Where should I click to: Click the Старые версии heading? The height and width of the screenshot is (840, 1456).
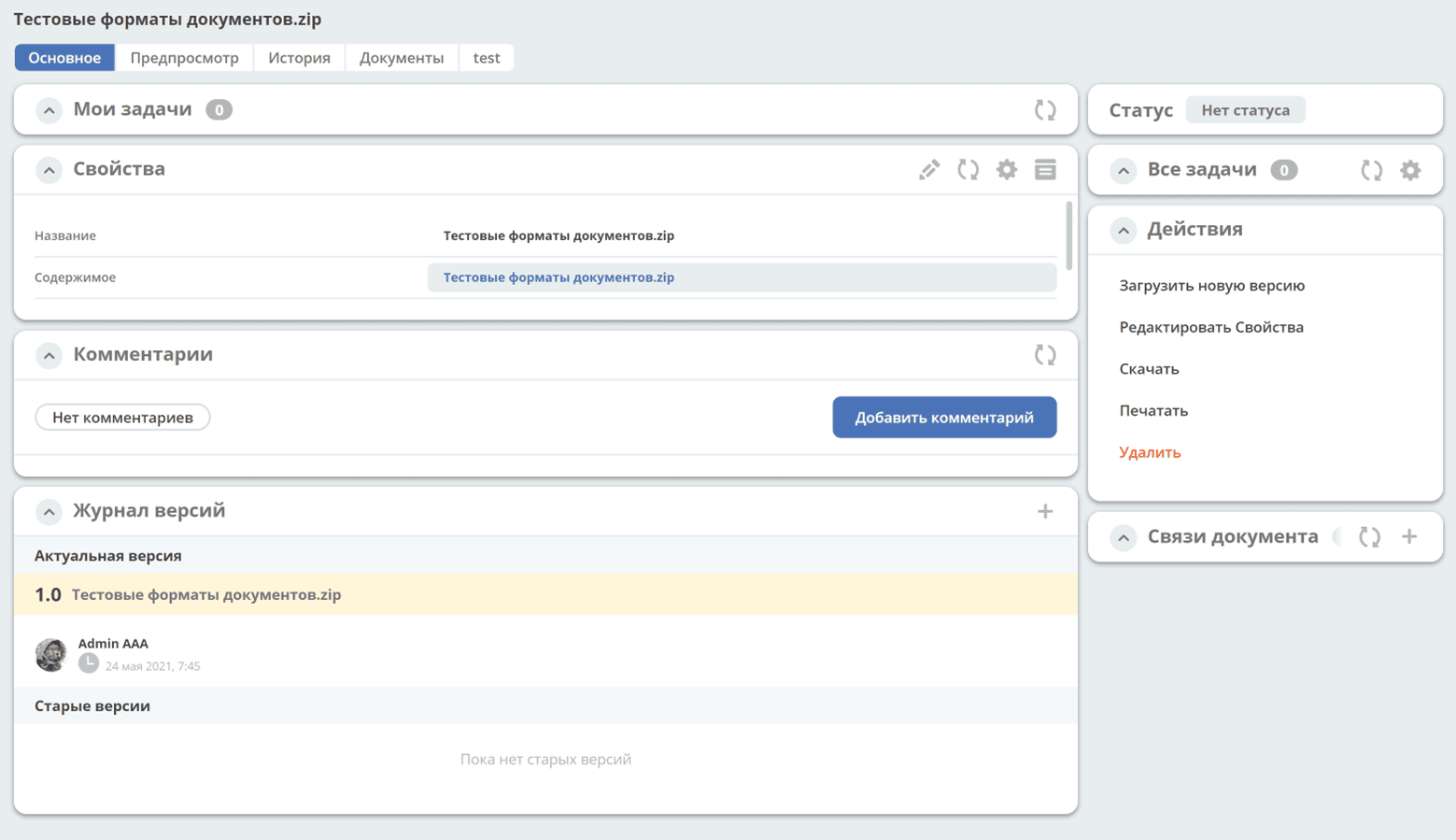92,706
